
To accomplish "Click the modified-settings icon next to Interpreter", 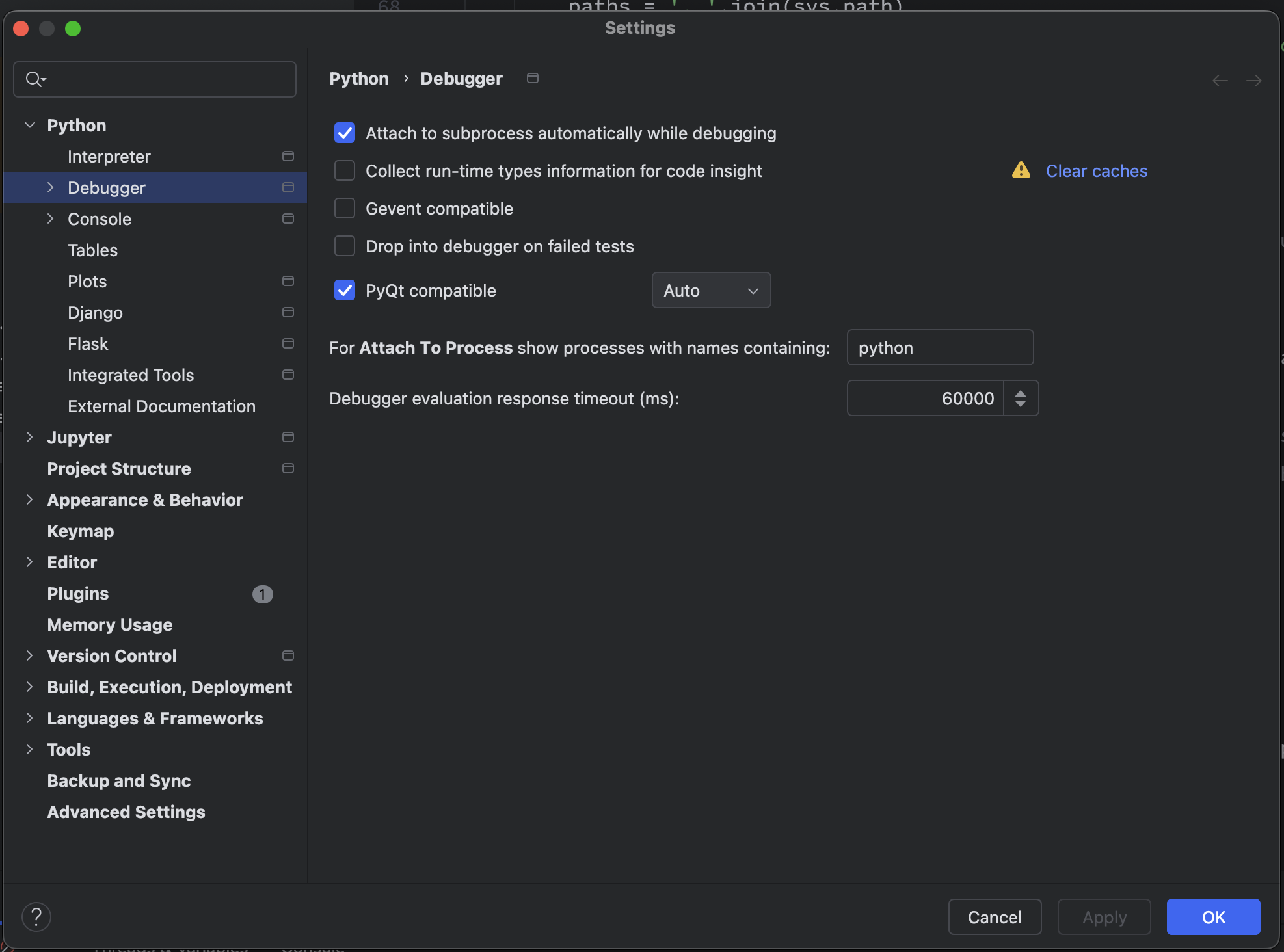I will pyautogui.click(x=287, y=156).
